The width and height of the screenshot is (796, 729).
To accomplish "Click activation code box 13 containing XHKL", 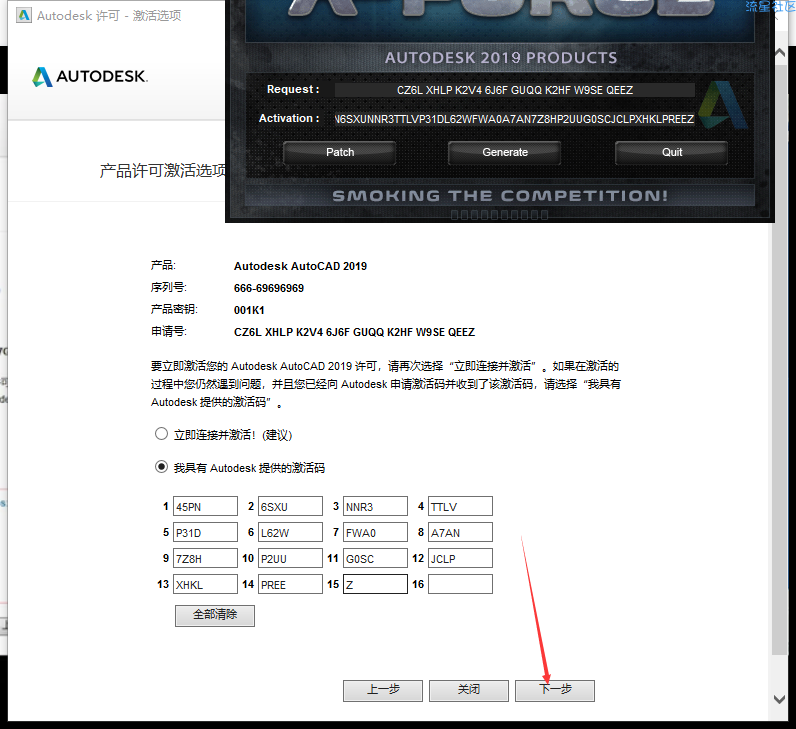I will pos(205,584).
